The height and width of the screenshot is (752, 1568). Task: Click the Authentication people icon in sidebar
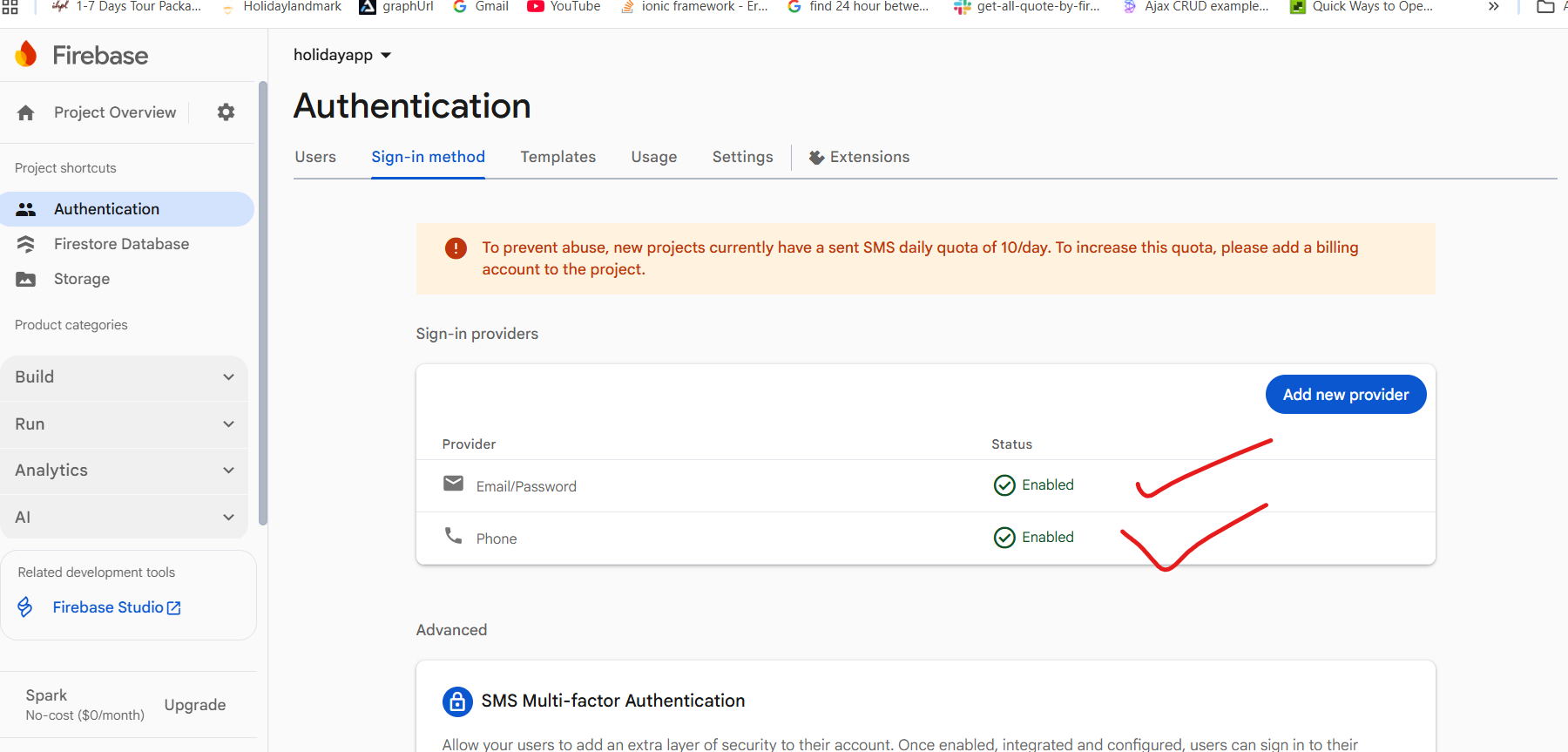[x=26, y=209]
